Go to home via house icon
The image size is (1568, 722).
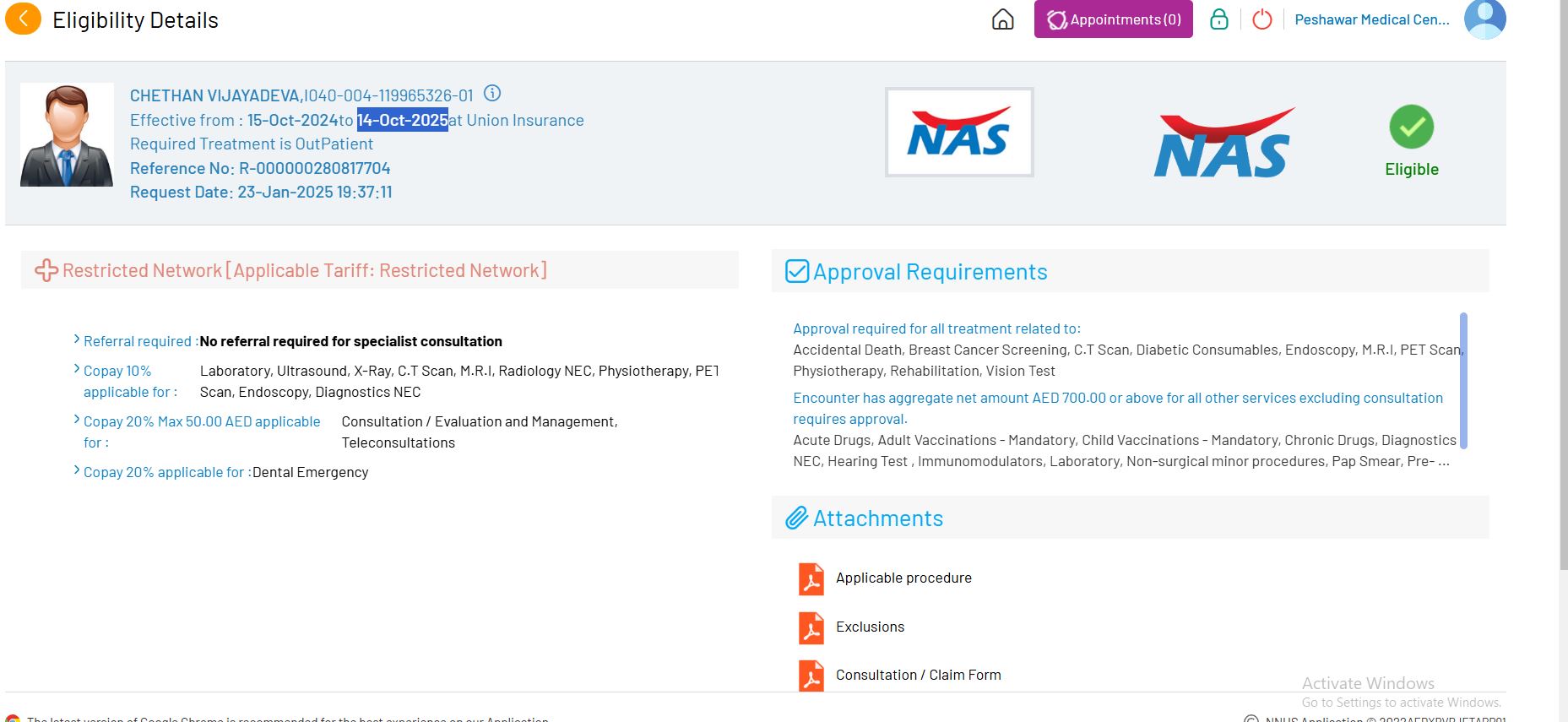point(1002,19)
